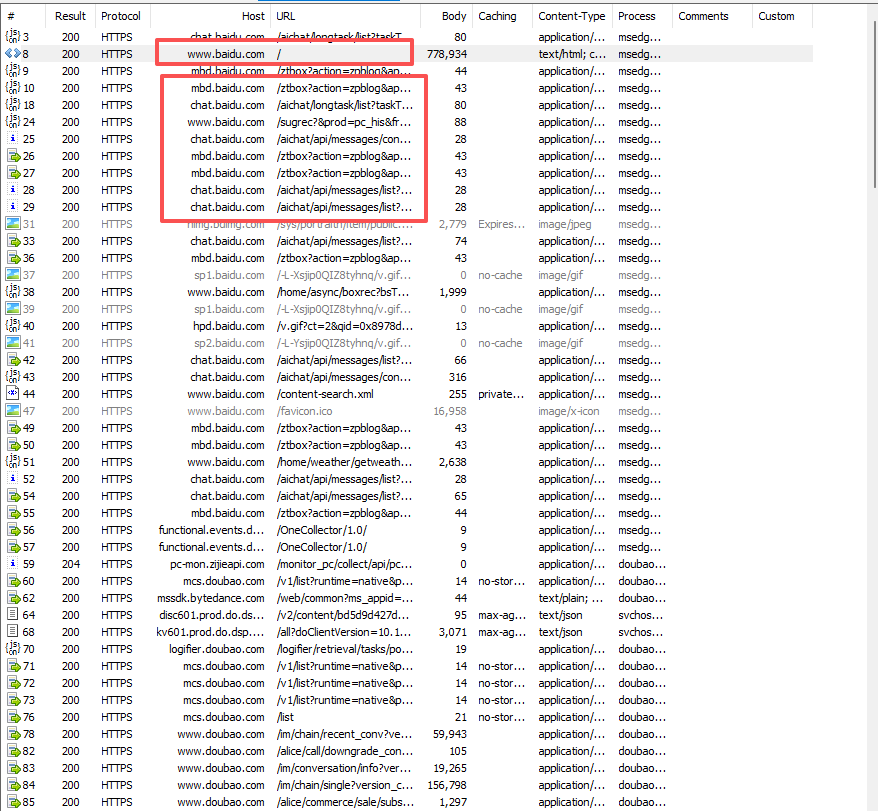Screen dimensions: 878x811
Task: Click the JSON icon of session 24
Action: [x=12, y=122]
